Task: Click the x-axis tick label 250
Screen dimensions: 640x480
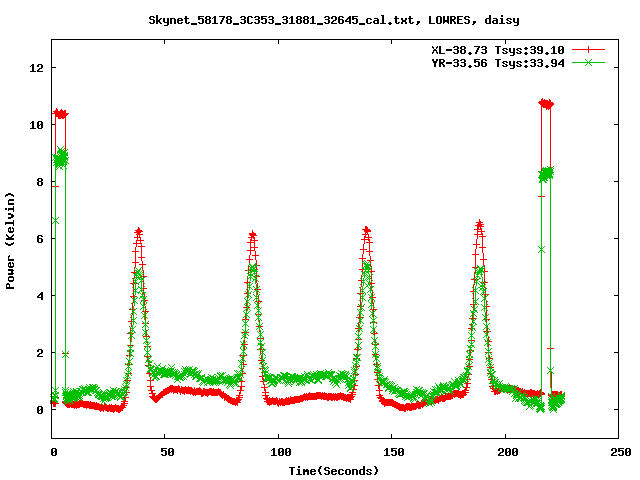Action: point(621,452)
